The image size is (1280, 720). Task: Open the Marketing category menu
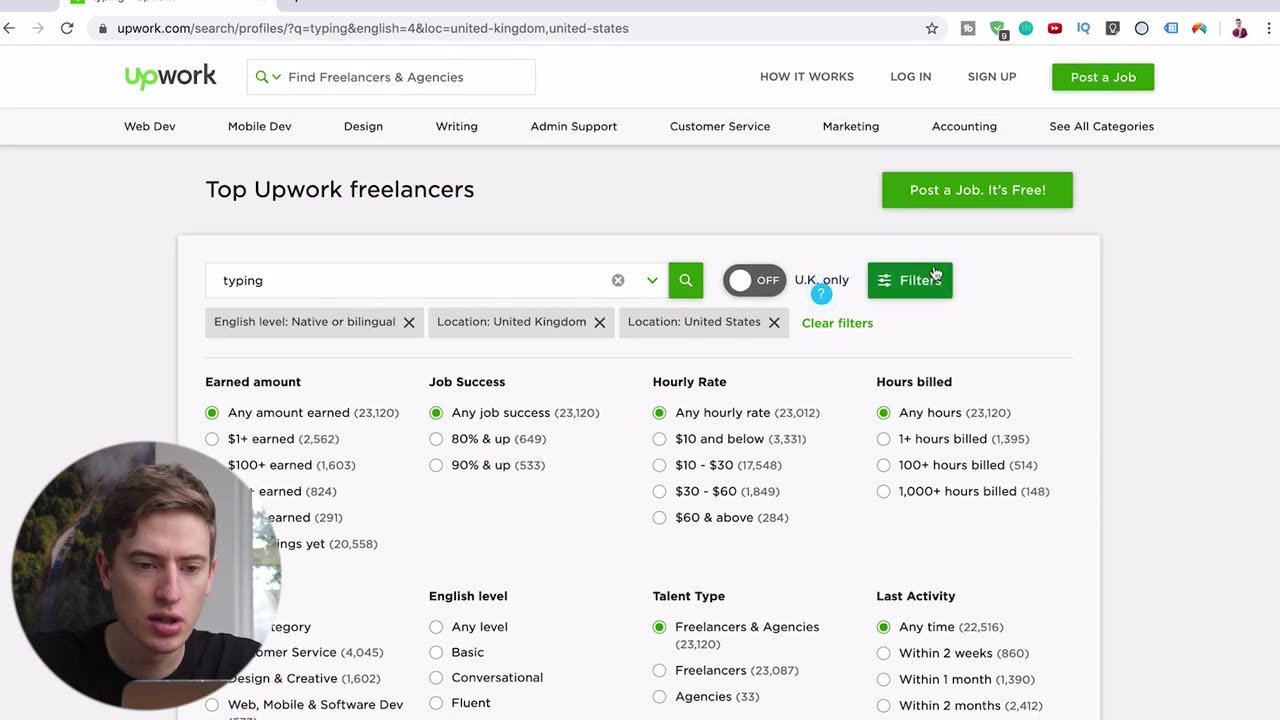click(851, 126)
